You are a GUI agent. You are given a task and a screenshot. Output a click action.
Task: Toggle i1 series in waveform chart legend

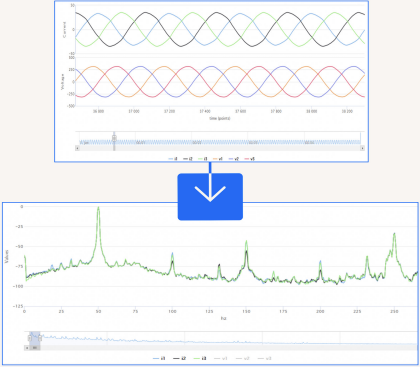click(173, 159)
